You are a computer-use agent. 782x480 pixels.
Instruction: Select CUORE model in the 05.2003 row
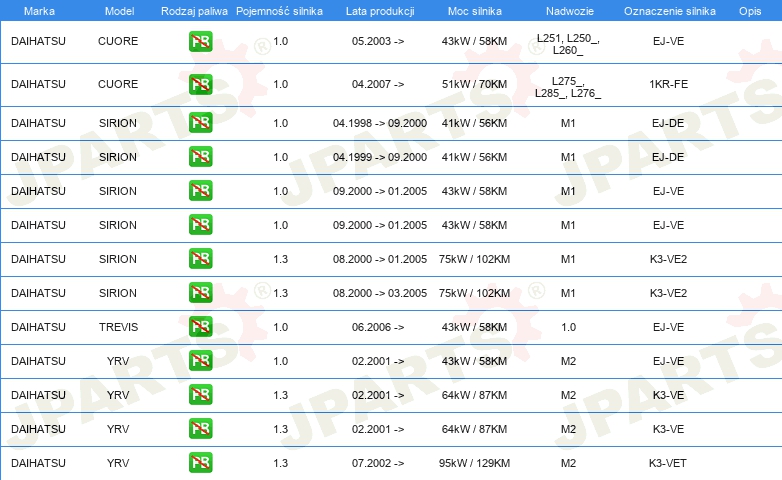coord(118,41)
